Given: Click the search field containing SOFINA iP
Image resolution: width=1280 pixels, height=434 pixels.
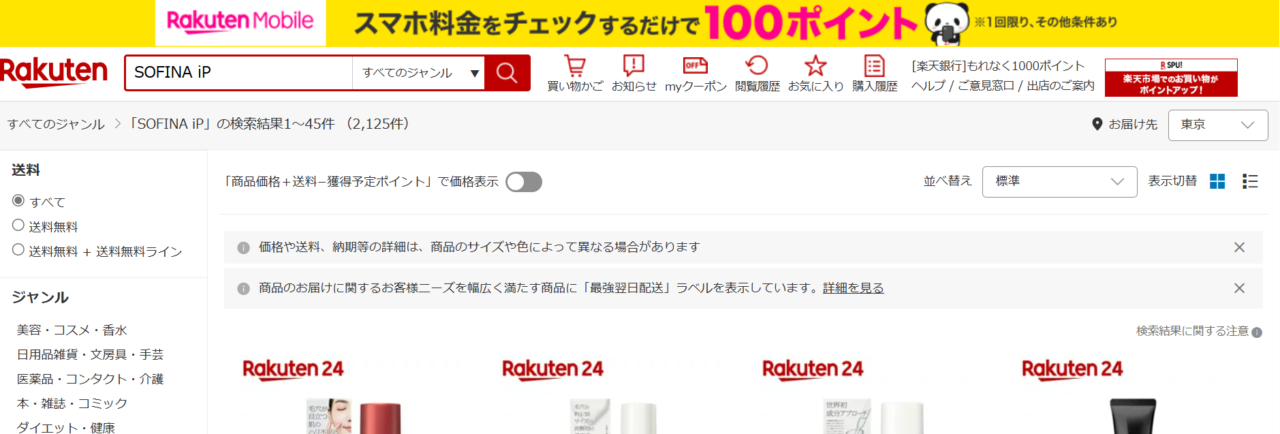Looking at the screenshot, I should 238,73.
